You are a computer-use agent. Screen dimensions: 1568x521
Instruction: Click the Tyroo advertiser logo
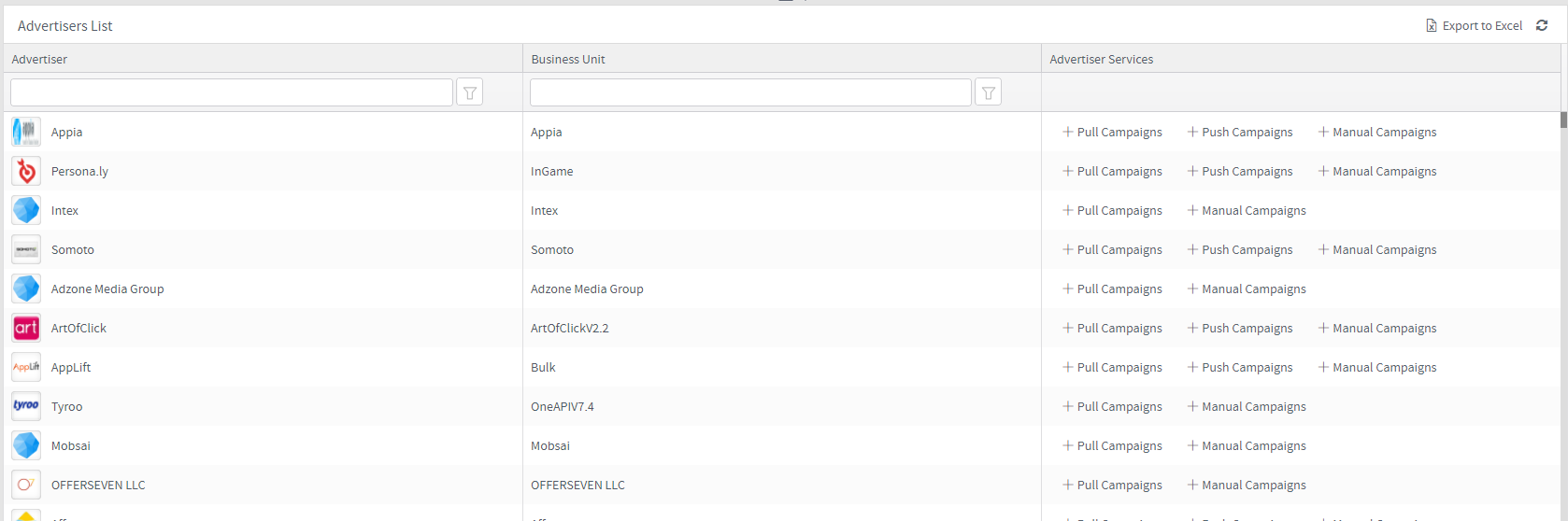(26, 406)
